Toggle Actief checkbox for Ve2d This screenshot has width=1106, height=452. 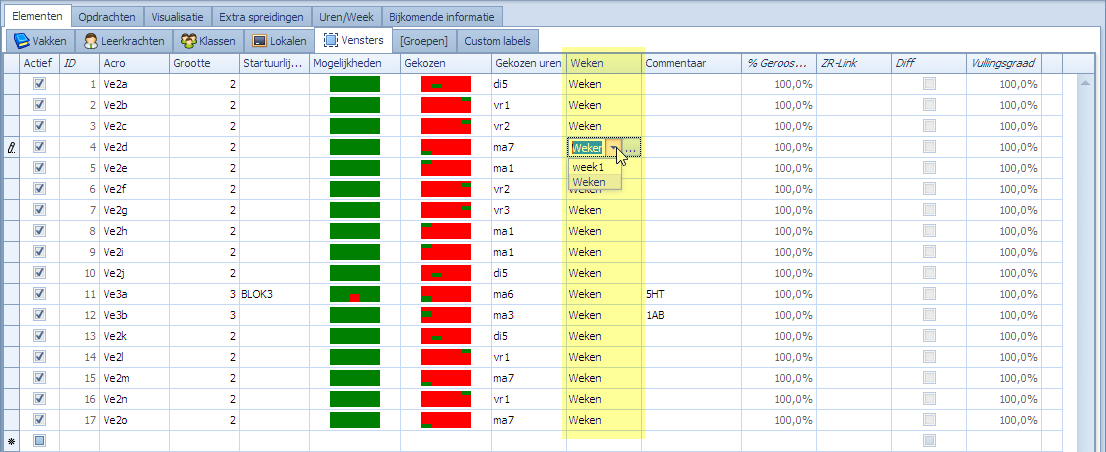40,147
